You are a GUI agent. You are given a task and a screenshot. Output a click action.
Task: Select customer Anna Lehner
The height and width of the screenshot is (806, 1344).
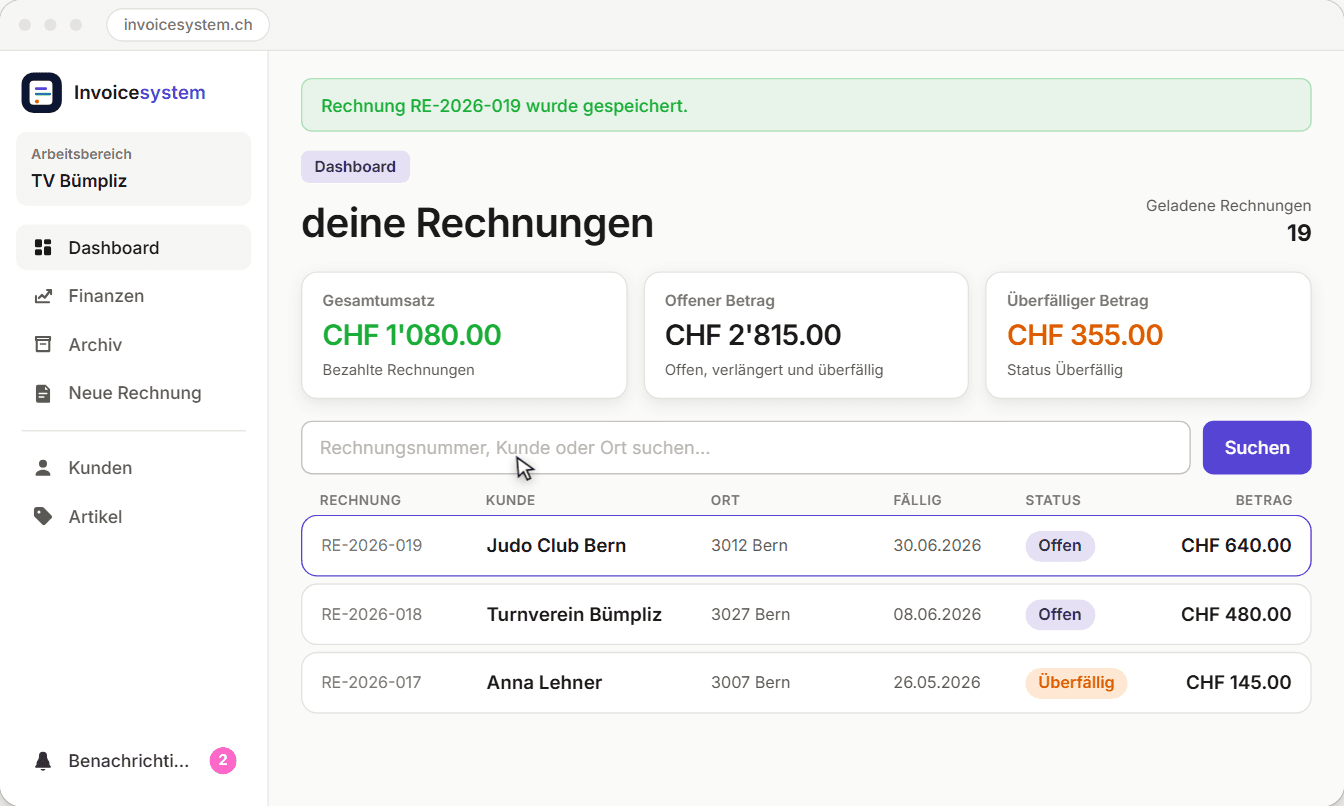pos(544,683)
